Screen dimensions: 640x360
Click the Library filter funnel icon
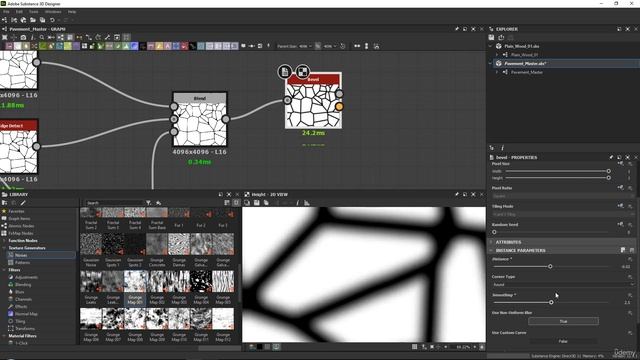tap(149, 203)
